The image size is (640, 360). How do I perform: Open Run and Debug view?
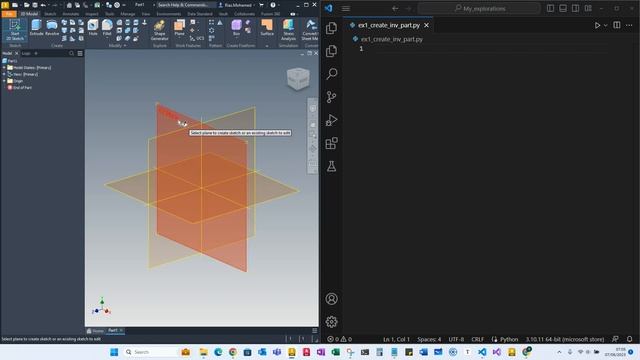(x=331, y=120)
